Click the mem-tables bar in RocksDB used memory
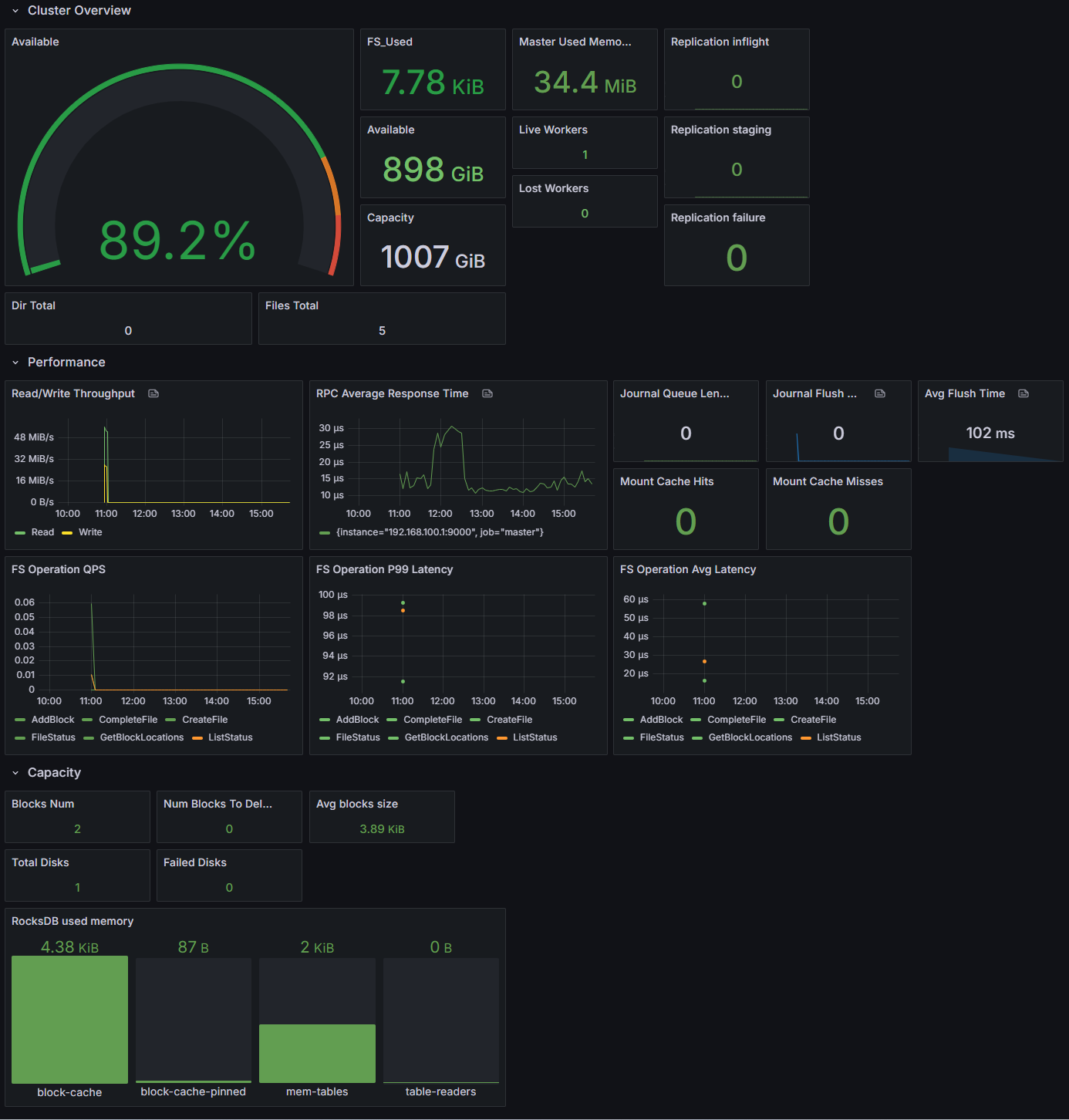1069x1120 pixels. 317,1053
